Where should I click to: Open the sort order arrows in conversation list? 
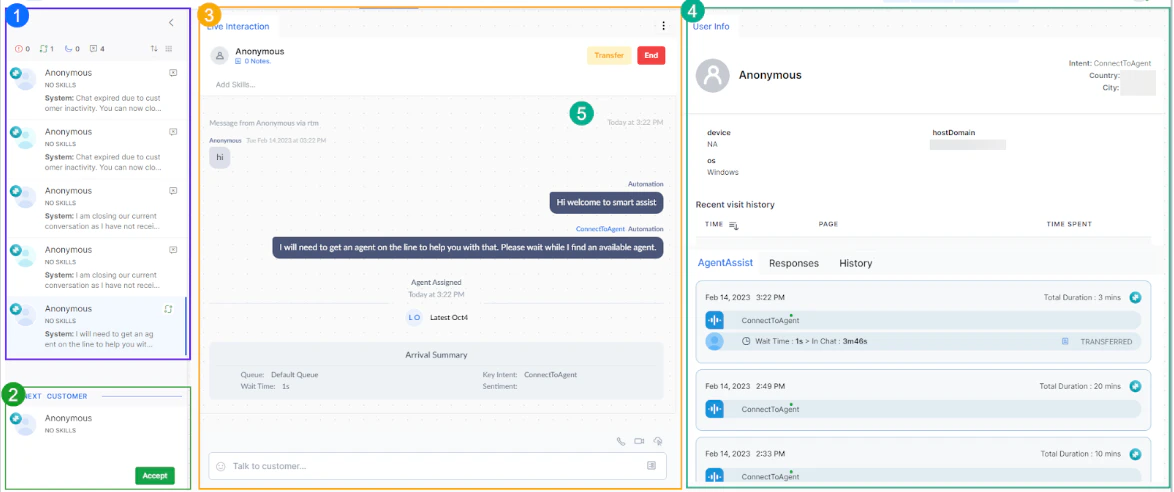pyautogui.click(x=154, y=49)
